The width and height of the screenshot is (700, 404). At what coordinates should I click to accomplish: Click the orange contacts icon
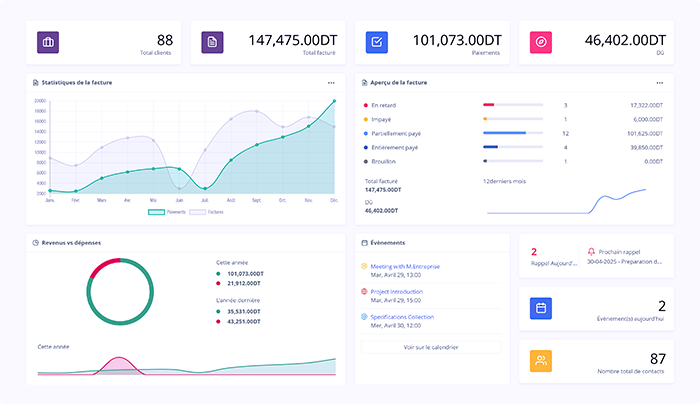[541, 360]
